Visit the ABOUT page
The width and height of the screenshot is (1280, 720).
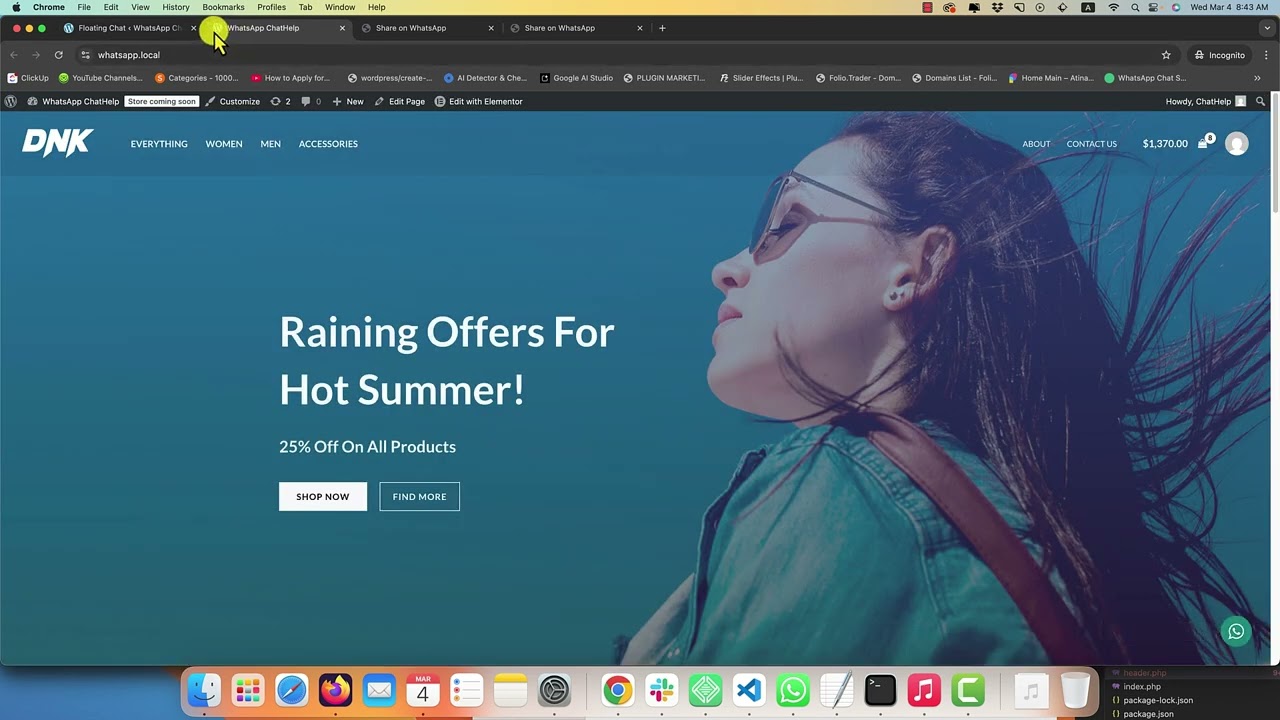(1036, 144)
